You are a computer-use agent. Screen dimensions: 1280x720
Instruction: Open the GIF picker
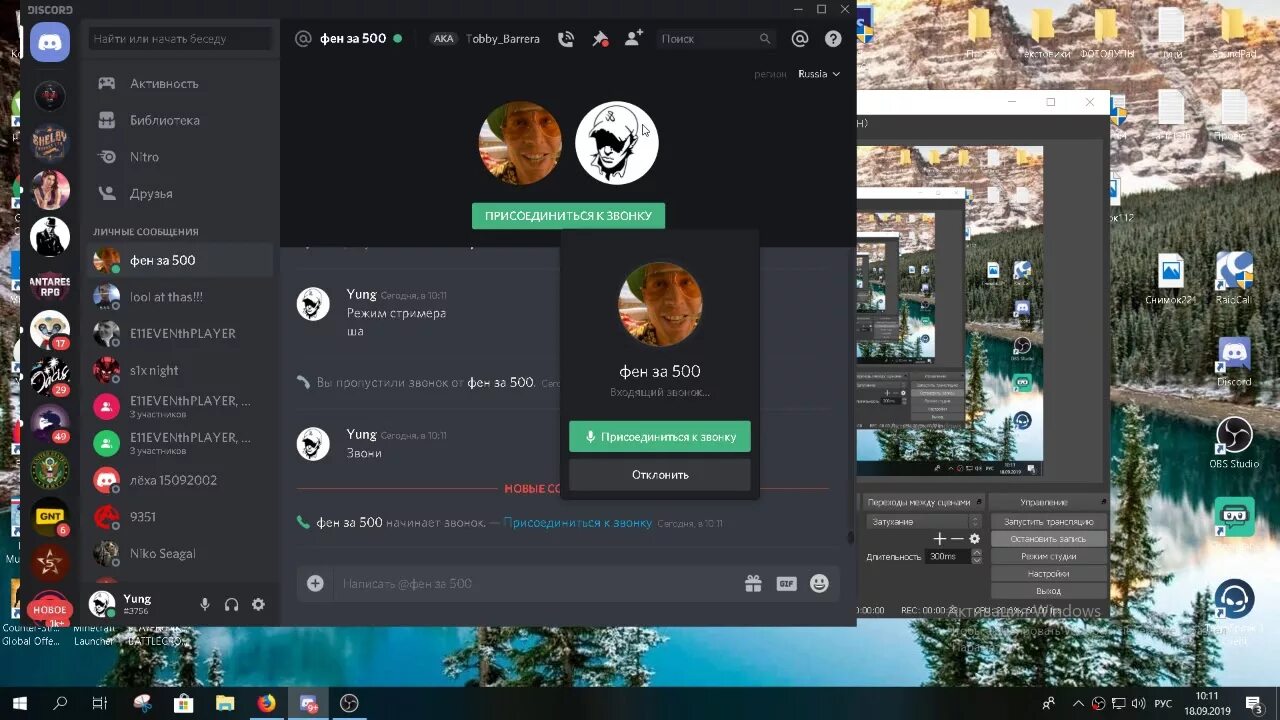pyautogui.click(x=786, y=583)
